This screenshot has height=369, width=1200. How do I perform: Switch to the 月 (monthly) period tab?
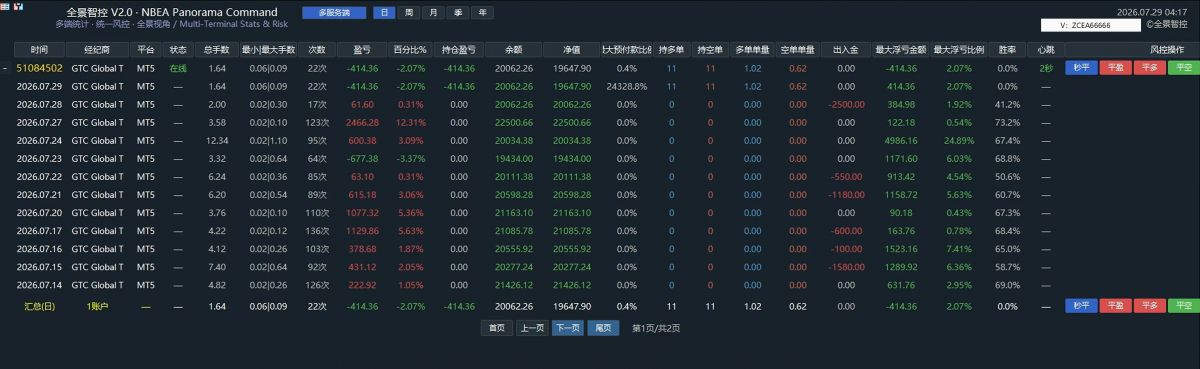(433, 13)
